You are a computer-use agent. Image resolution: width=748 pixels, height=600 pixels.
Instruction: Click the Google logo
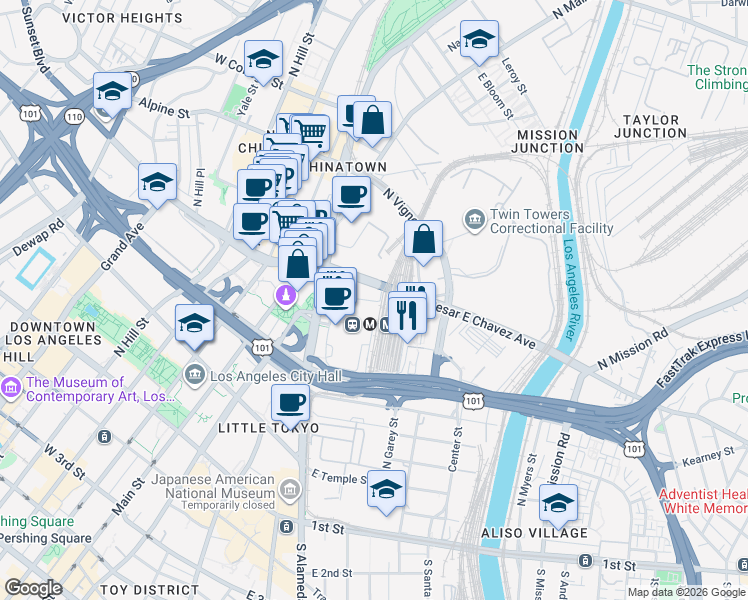click(x=34, y=589)
